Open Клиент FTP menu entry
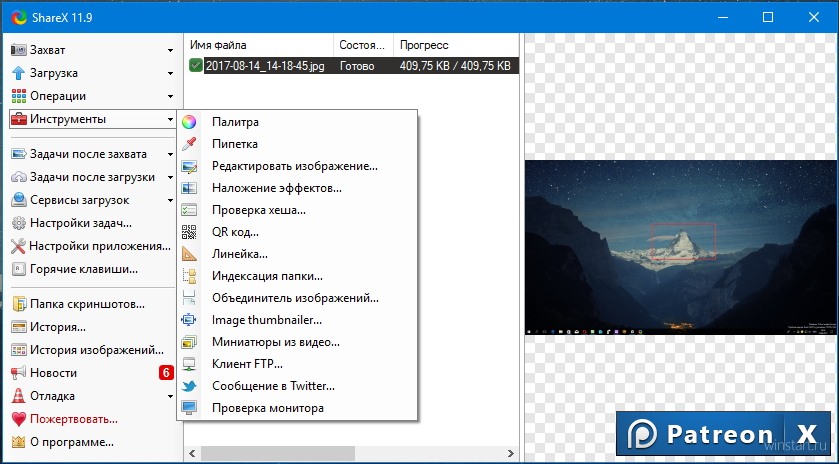839x464 pixels. (298, 364)
